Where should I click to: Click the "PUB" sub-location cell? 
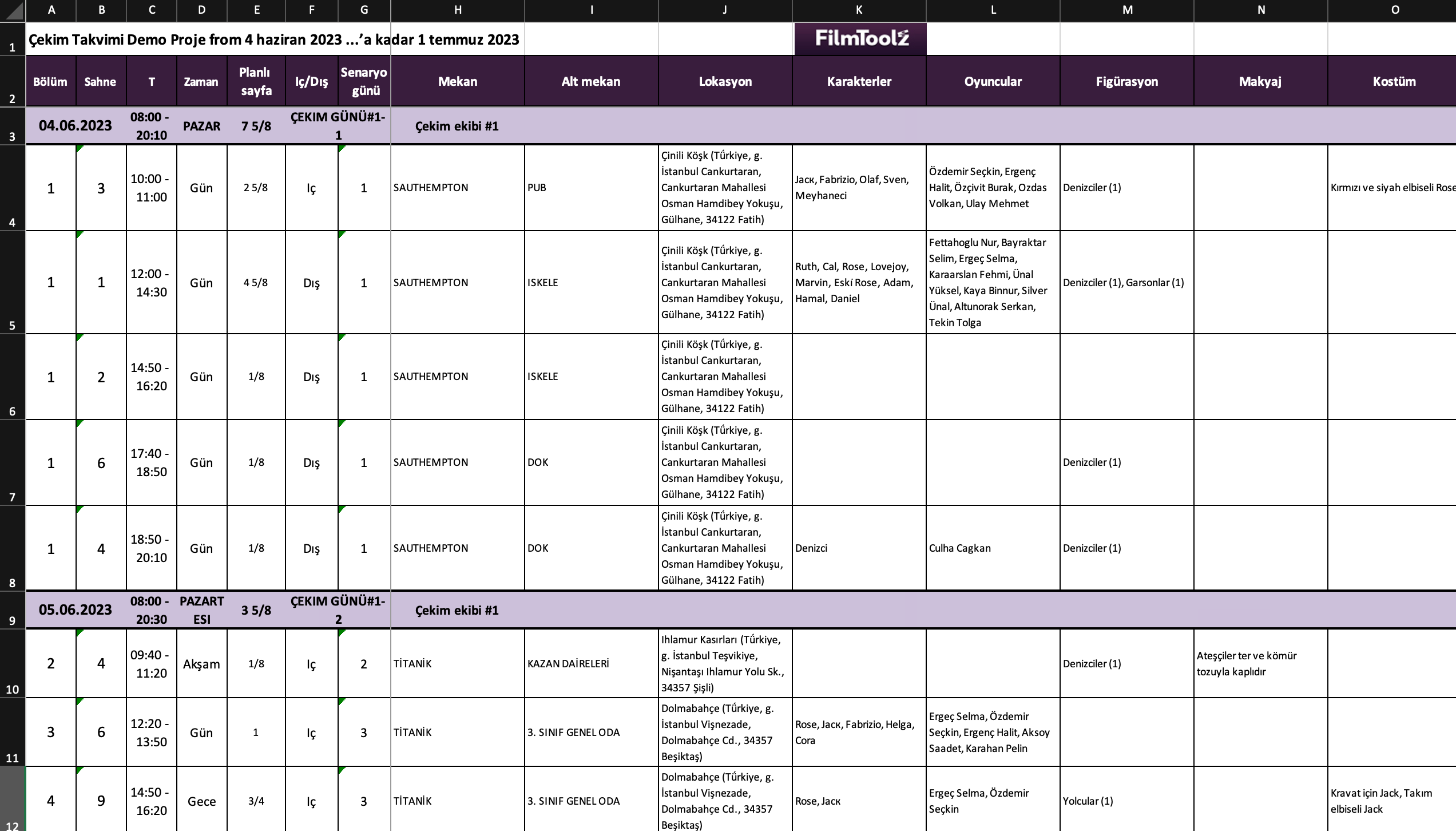(591, 188)
